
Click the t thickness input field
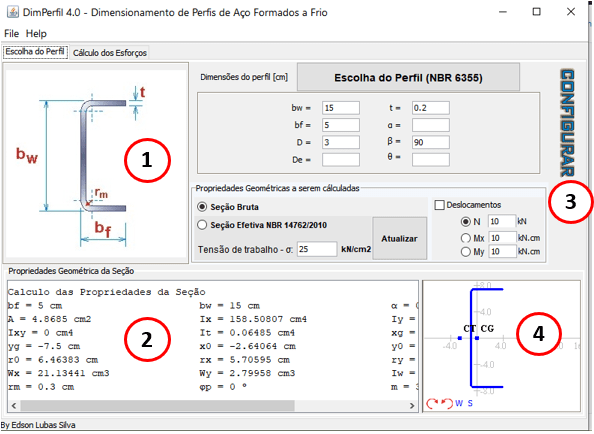click(431, 108)
